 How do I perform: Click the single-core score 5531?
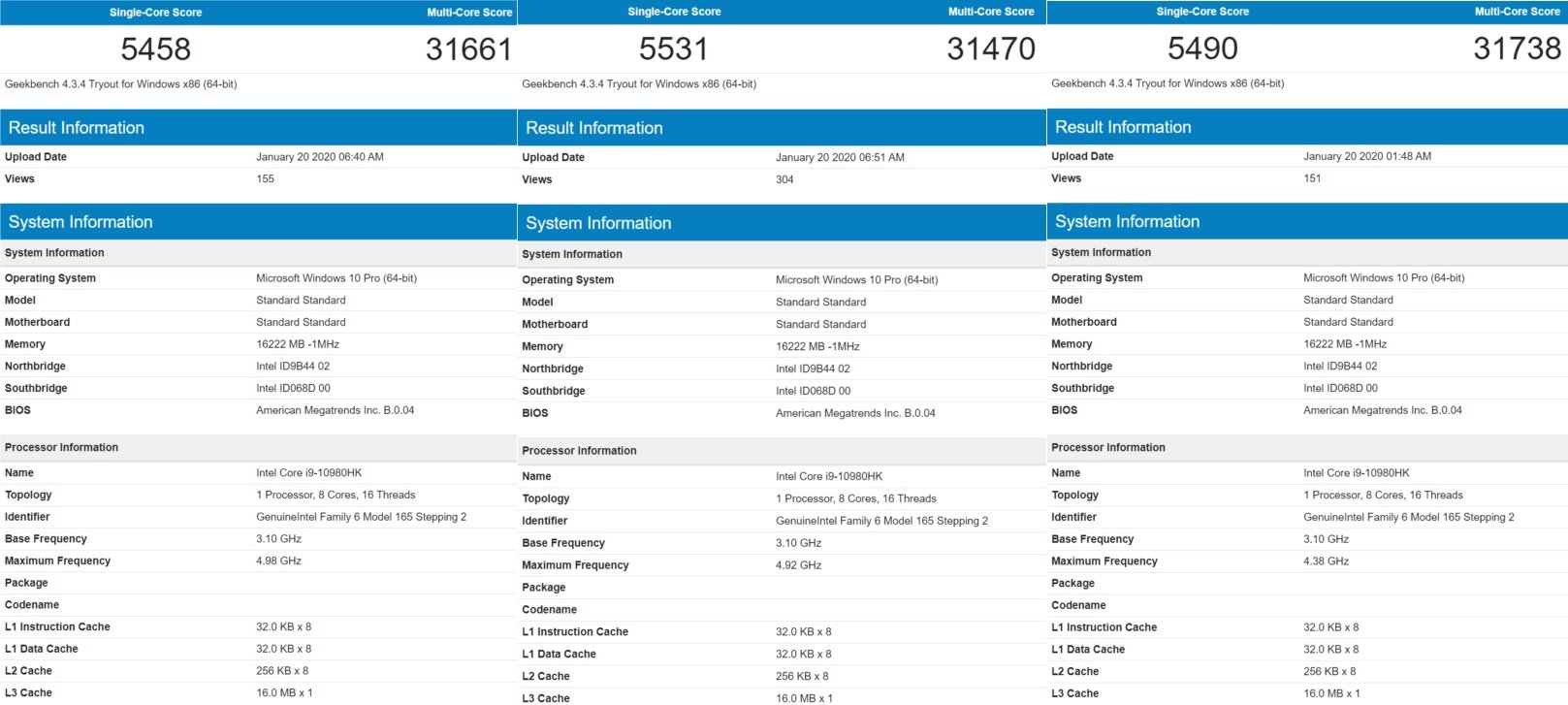[673, 48]
